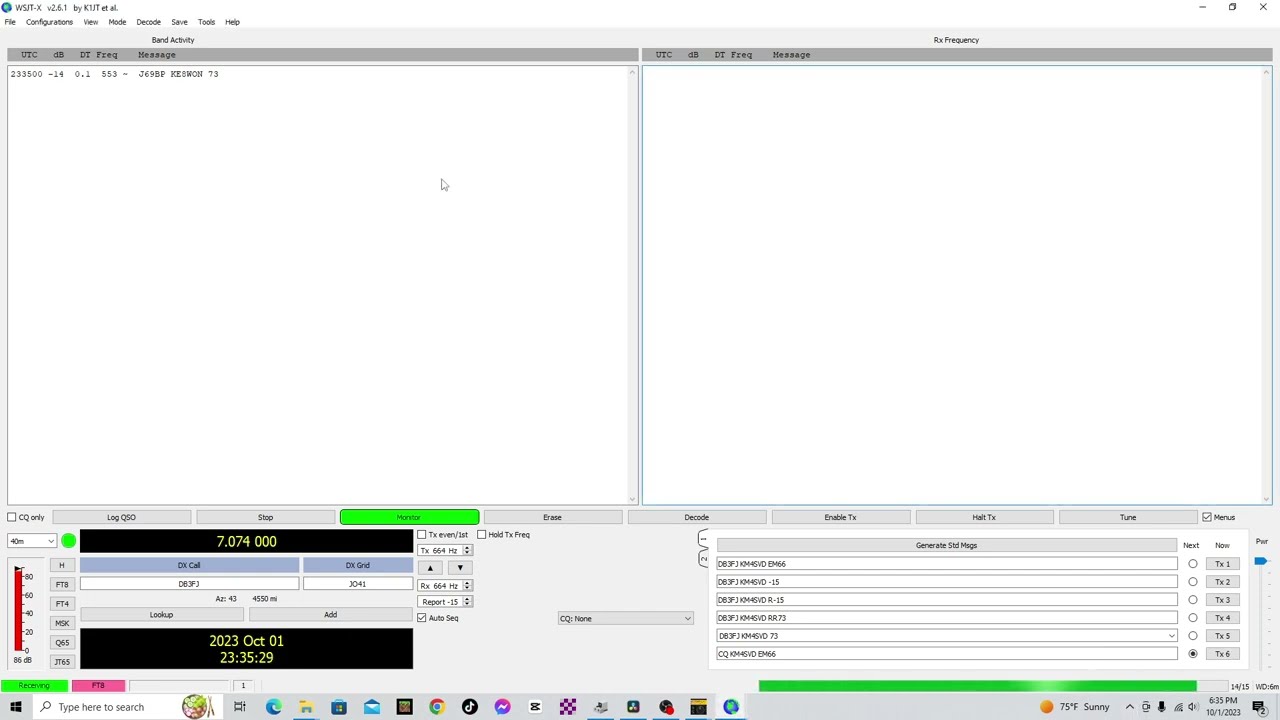Click the Windows Start button
This screenshot has height=720, width=1280.
16,707
